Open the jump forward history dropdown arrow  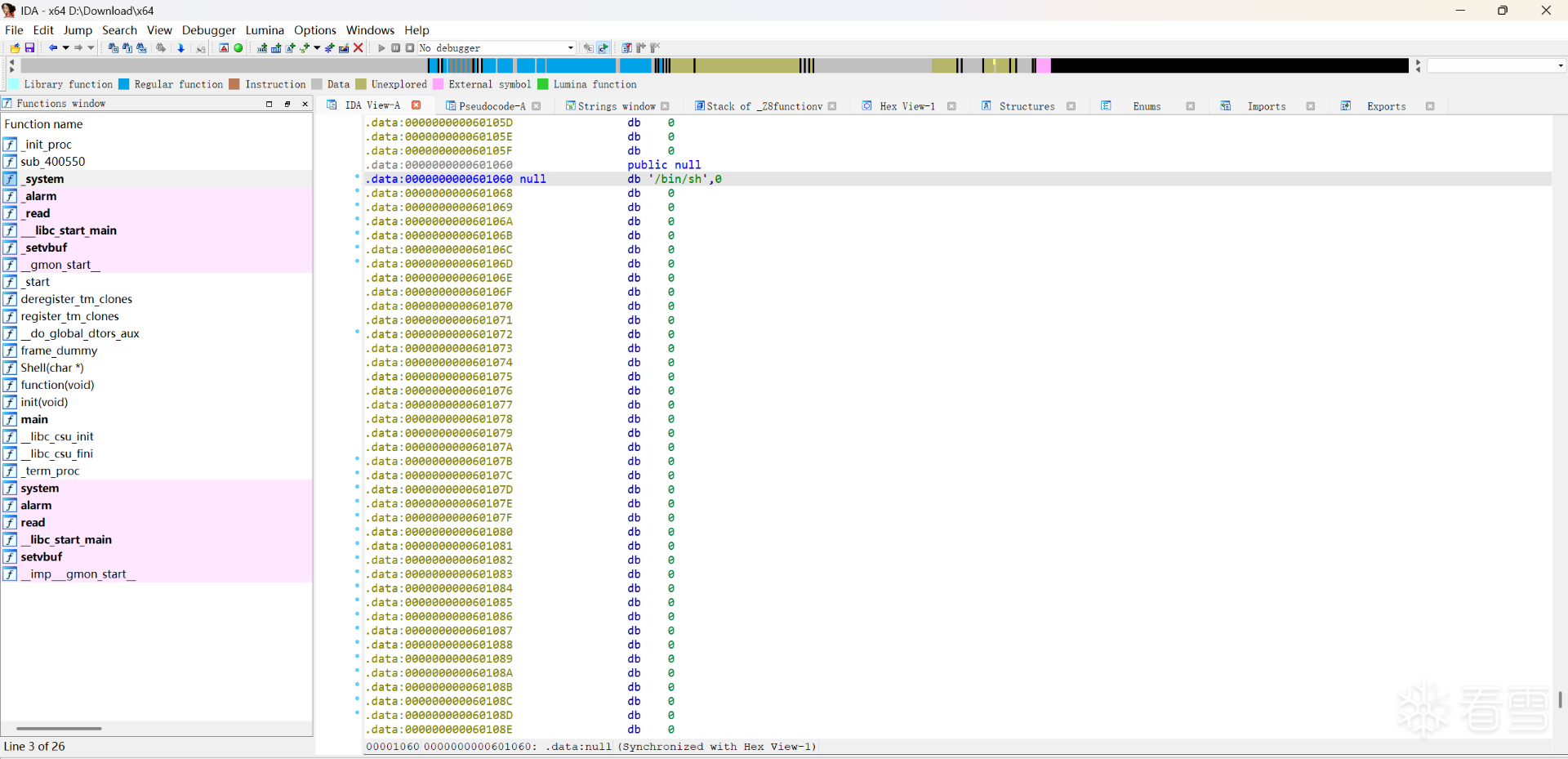click(x=91, y=48)
